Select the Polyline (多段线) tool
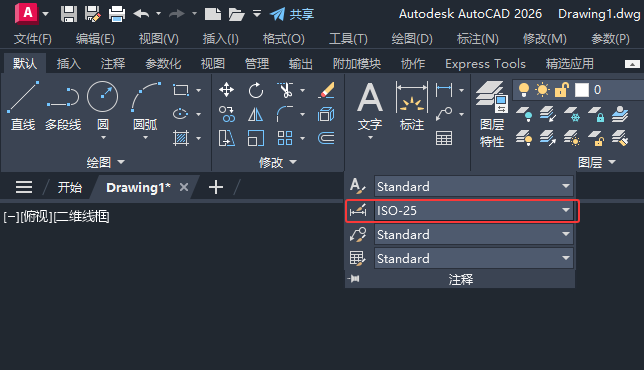 63,106
